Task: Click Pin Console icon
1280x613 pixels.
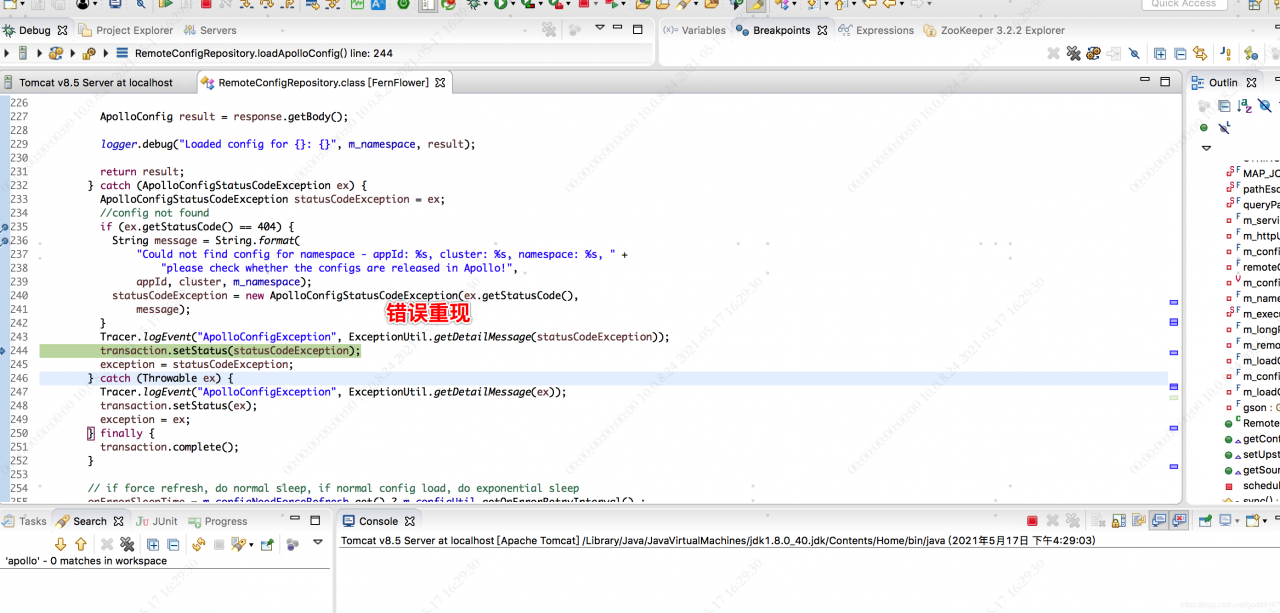Action: pos(1205,521)
